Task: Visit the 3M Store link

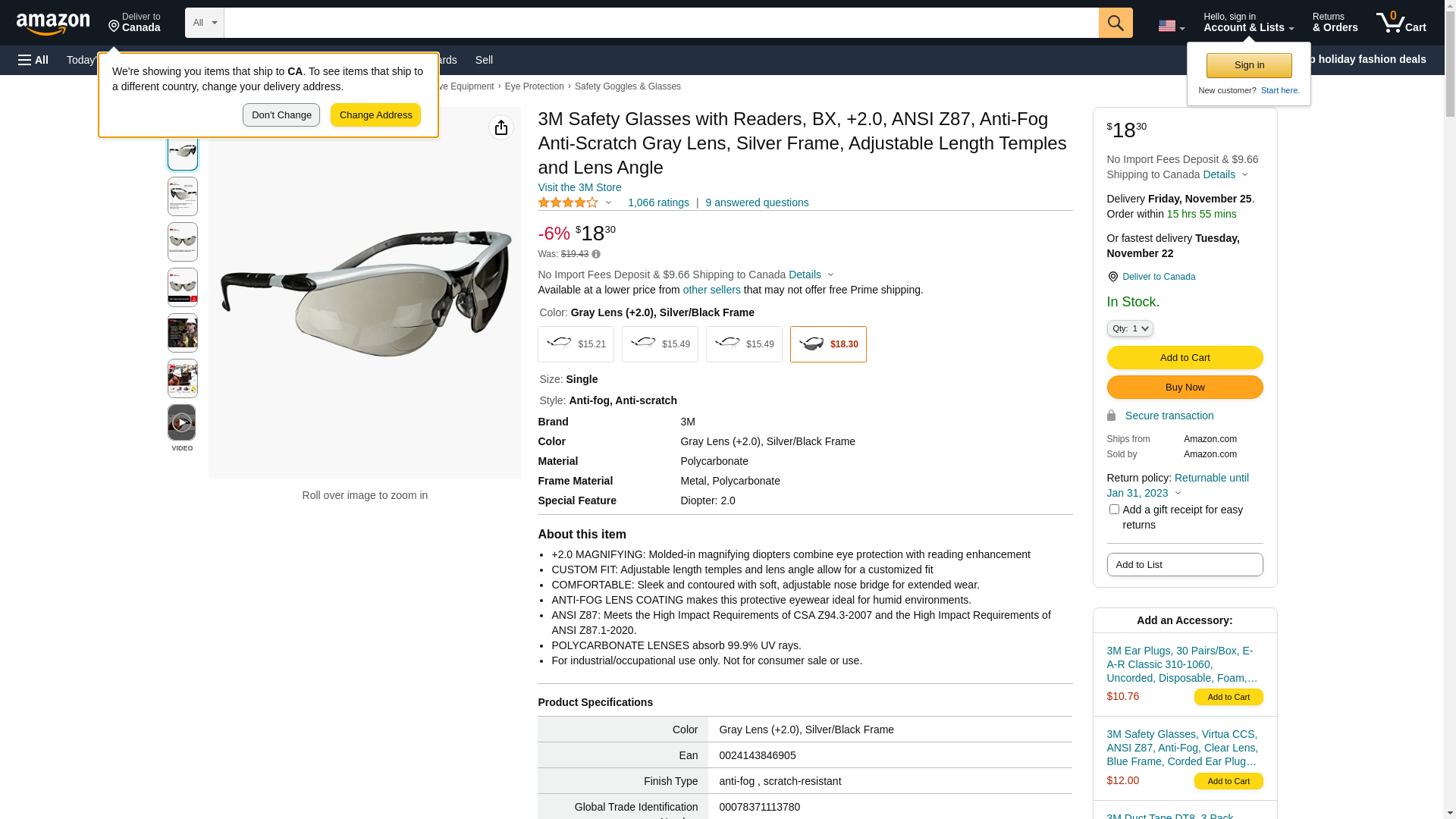Action: (x=579, y=187)
